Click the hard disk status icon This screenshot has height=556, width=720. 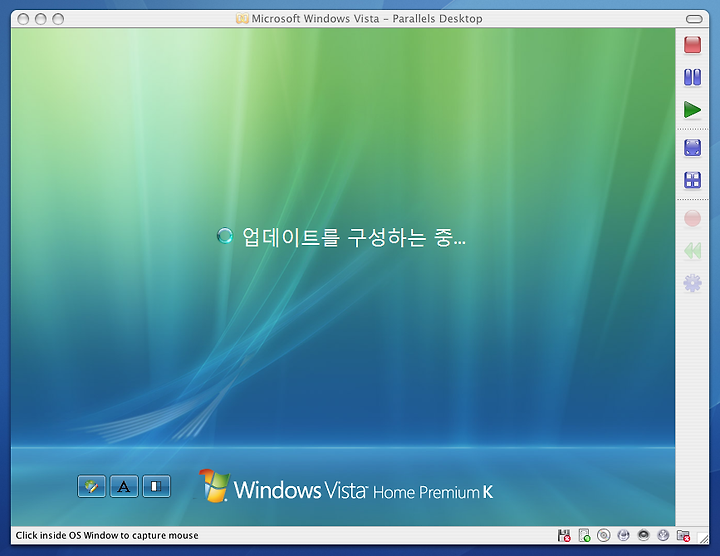(584, 535)
